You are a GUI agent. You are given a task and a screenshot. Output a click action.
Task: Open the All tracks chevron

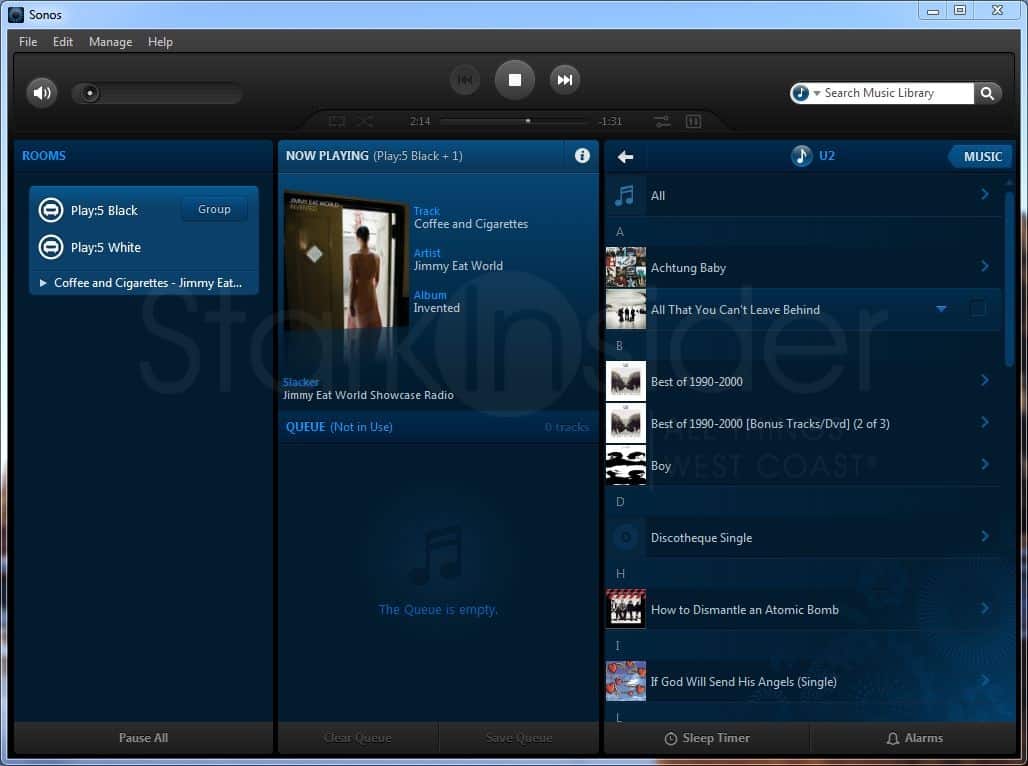coord(985,194)
